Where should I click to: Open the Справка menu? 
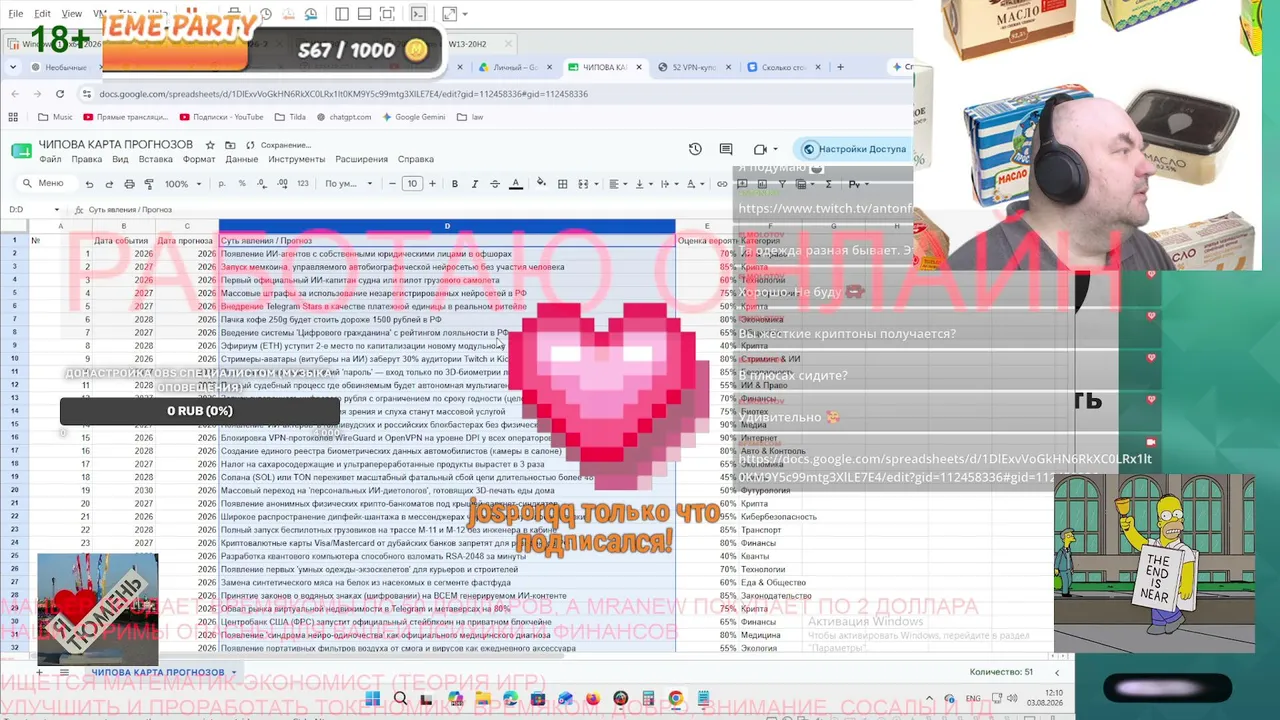tap(416, 159)
